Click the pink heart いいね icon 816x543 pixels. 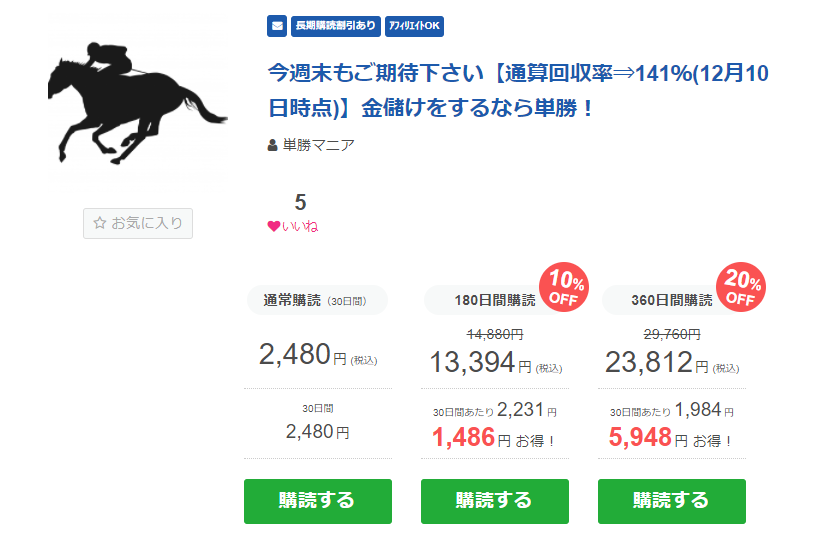pyautogui.click(x=274, y=226)
